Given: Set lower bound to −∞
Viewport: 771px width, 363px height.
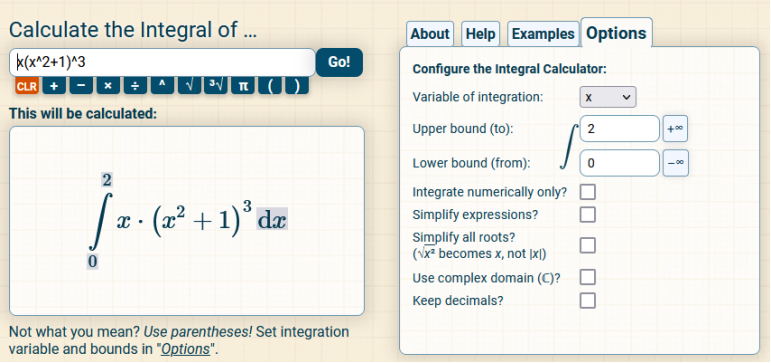Looking at the screenshot, I should coord(676,163).
